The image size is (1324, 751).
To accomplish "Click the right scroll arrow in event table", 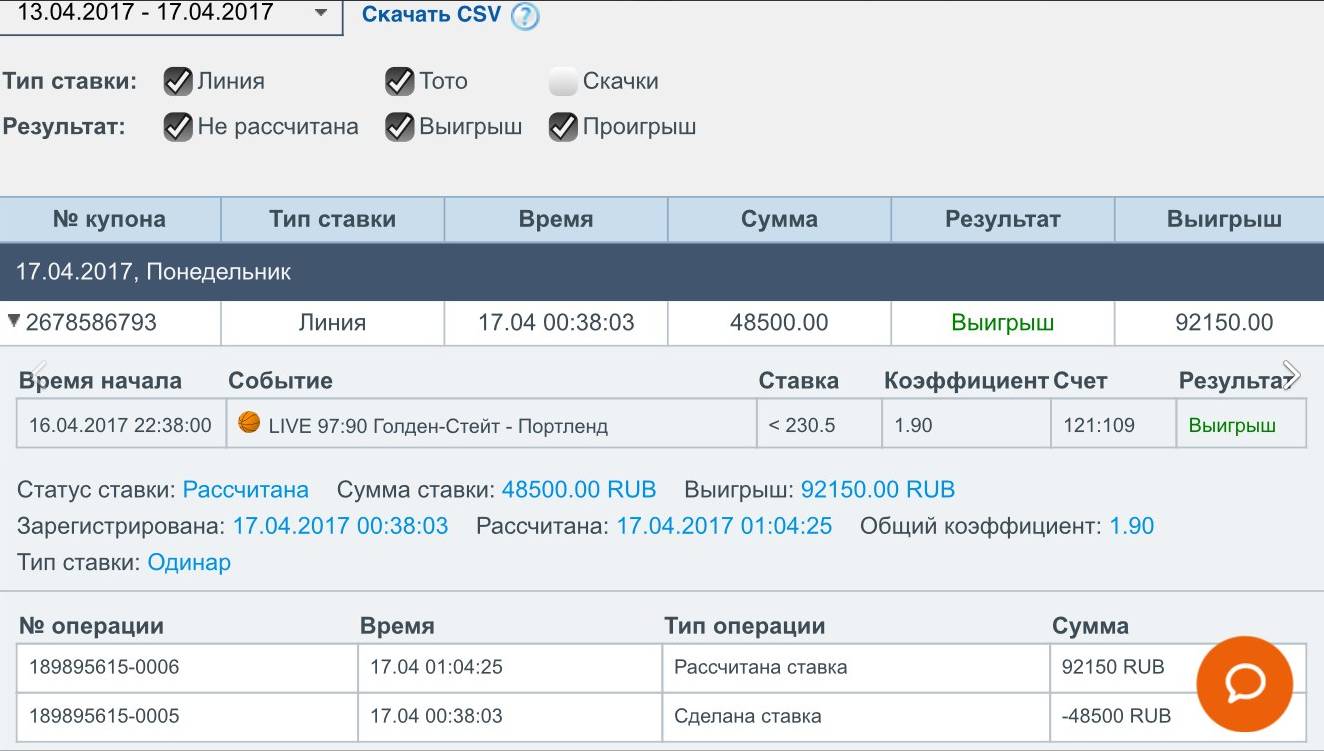I will pos(1291,374).
